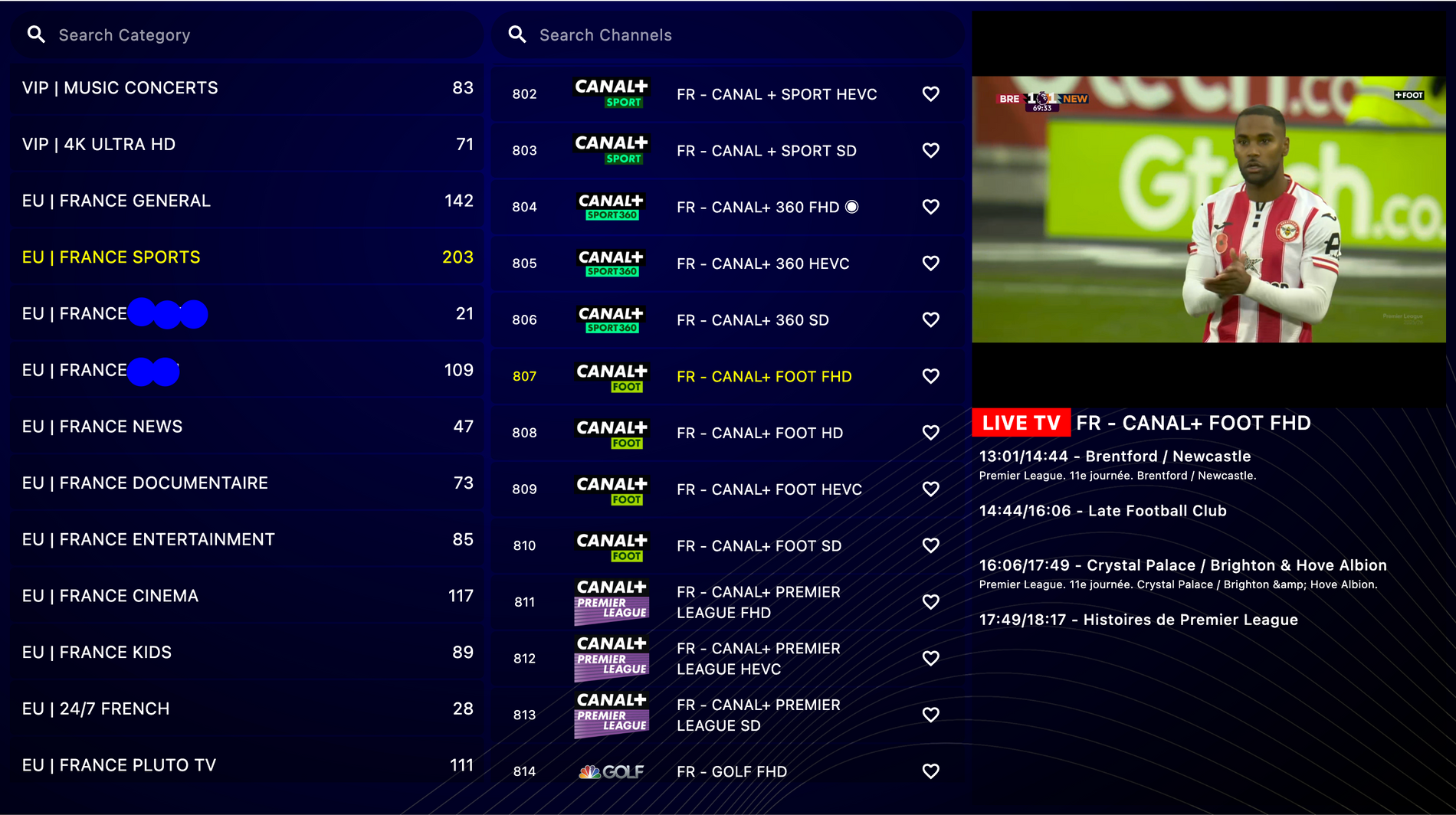The height and width of the screenshot is (815, 1456).
Task: Click the Canal+ Foot logo for channel 809
Action: point(612,489)
